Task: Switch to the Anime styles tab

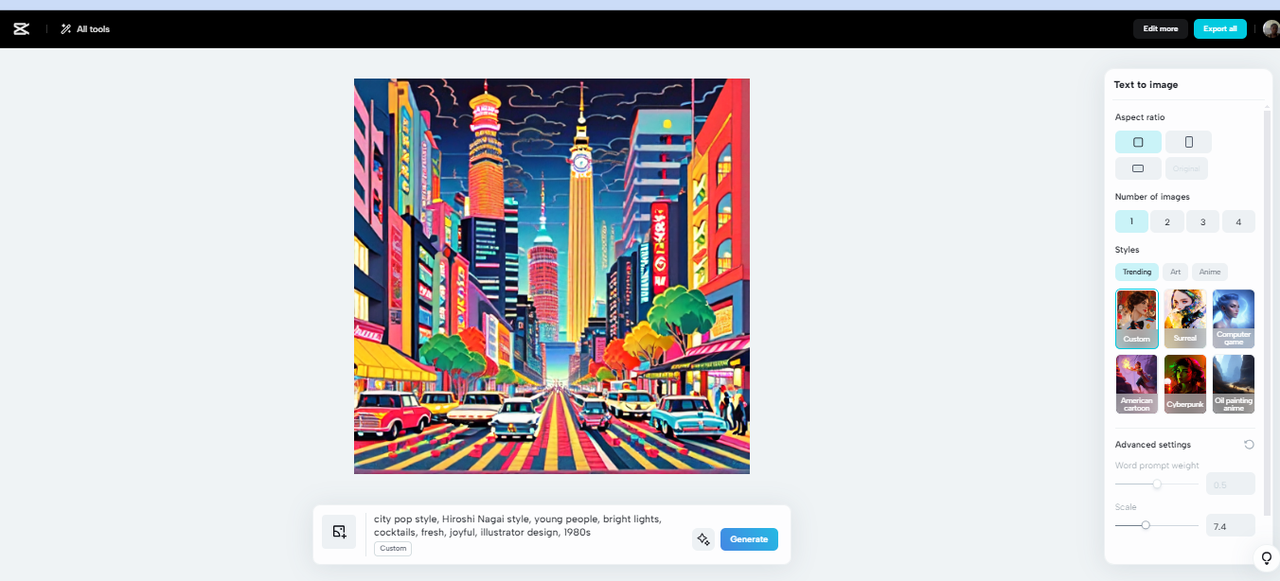Action: (x=1210, y=272)
